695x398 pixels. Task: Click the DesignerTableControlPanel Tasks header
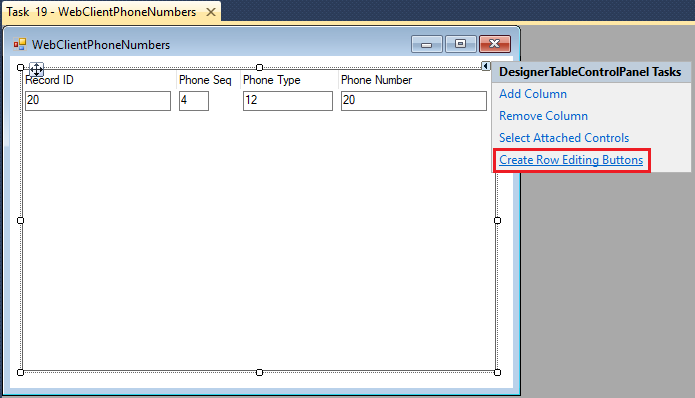click(x=590, y=72)
